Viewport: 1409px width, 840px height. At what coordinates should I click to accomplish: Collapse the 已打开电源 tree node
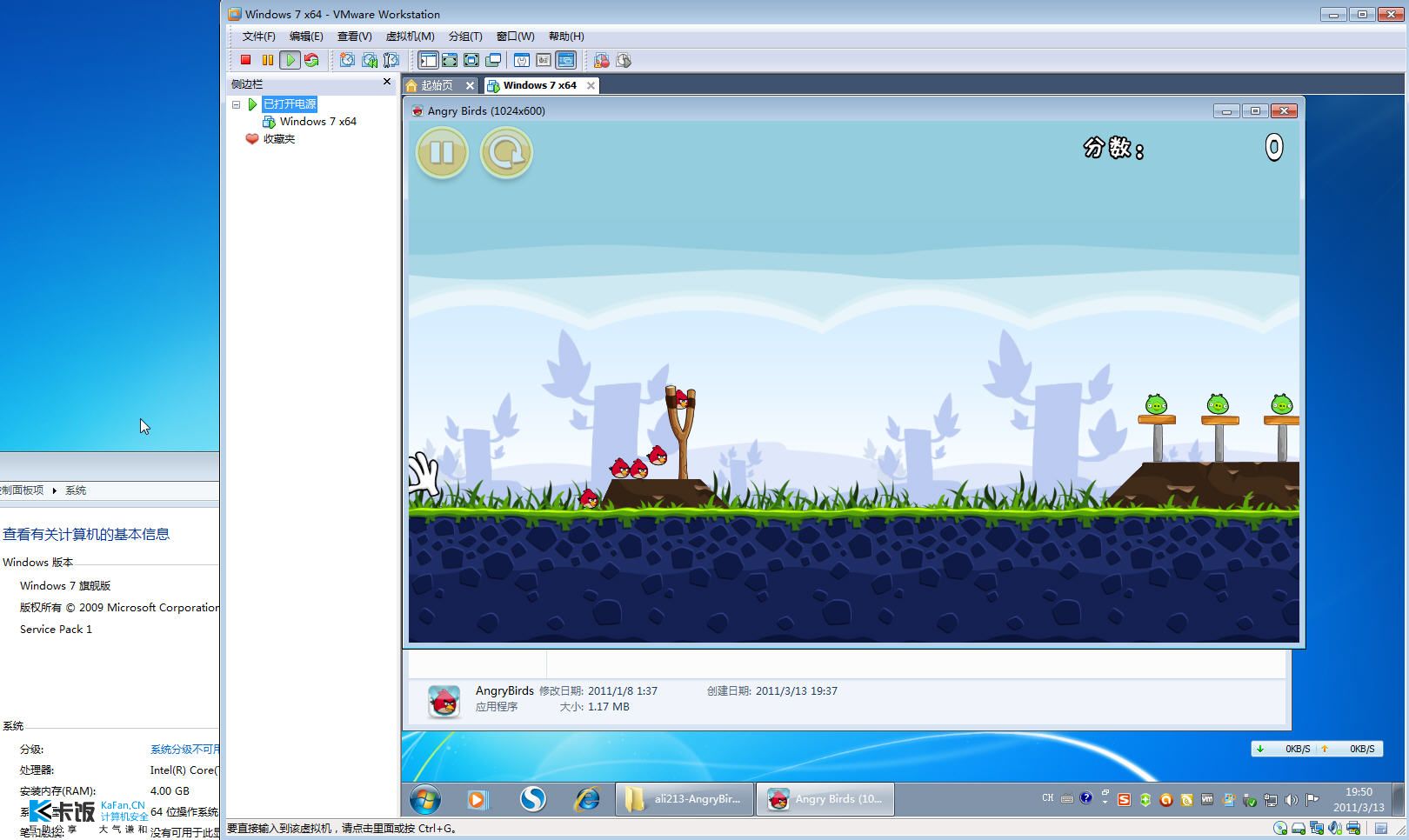(236, 104)
